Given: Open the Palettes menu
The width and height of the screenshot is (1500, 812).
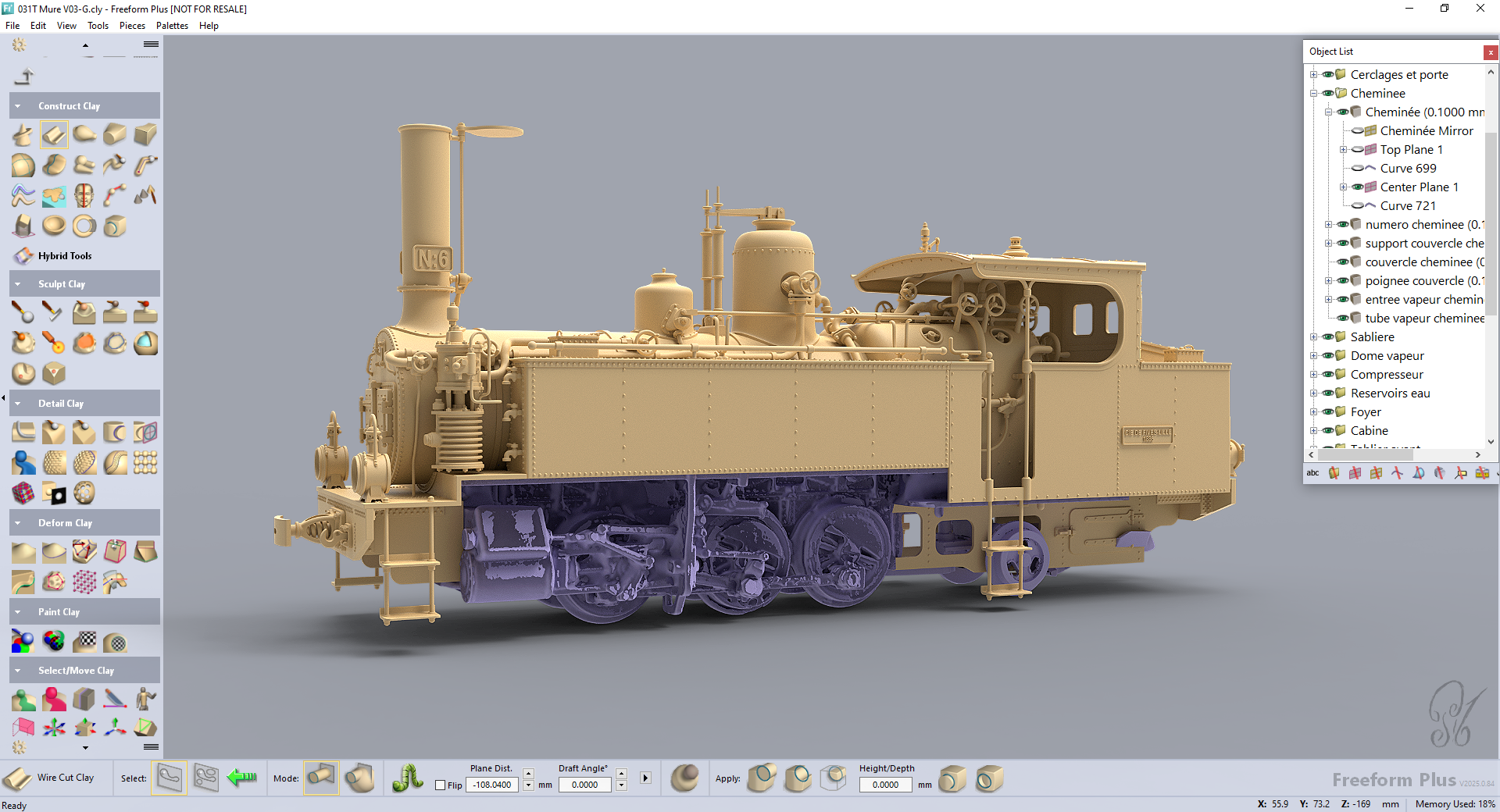Looking at the screenshot, I should 172,26.
